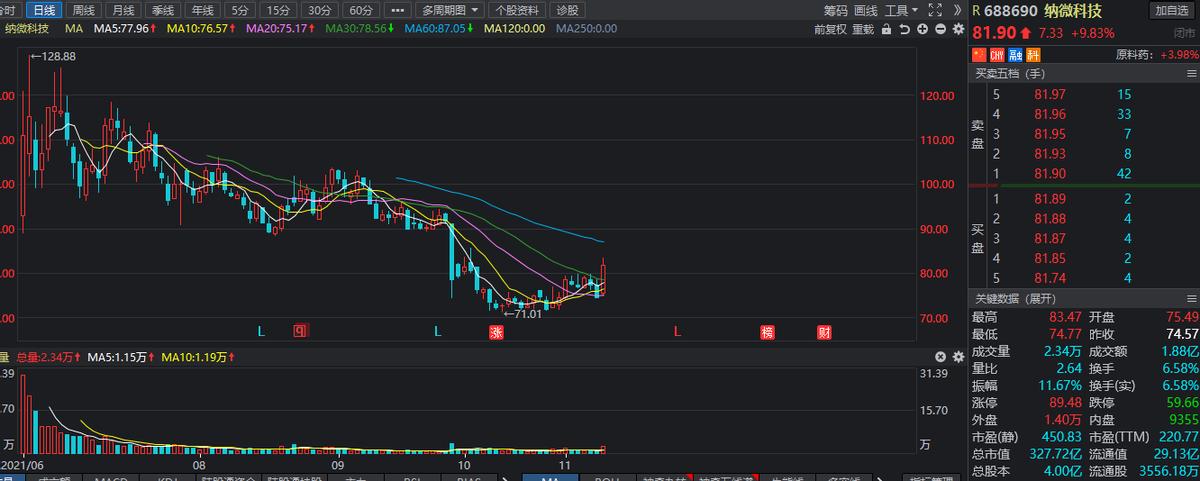
Task: Click the L marker after November
Action: 678,332
